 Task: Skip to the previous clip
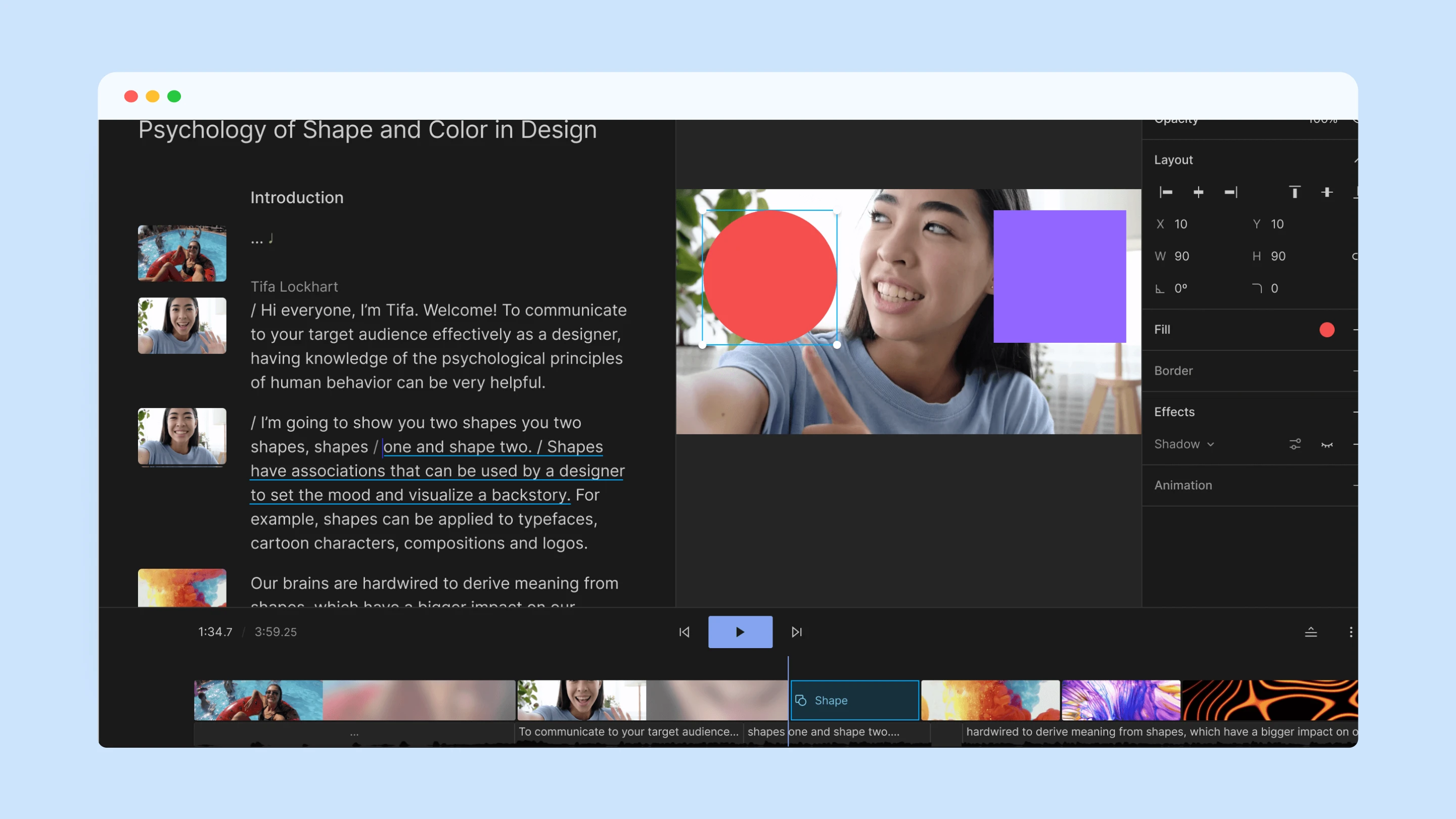tap(684, 632)
